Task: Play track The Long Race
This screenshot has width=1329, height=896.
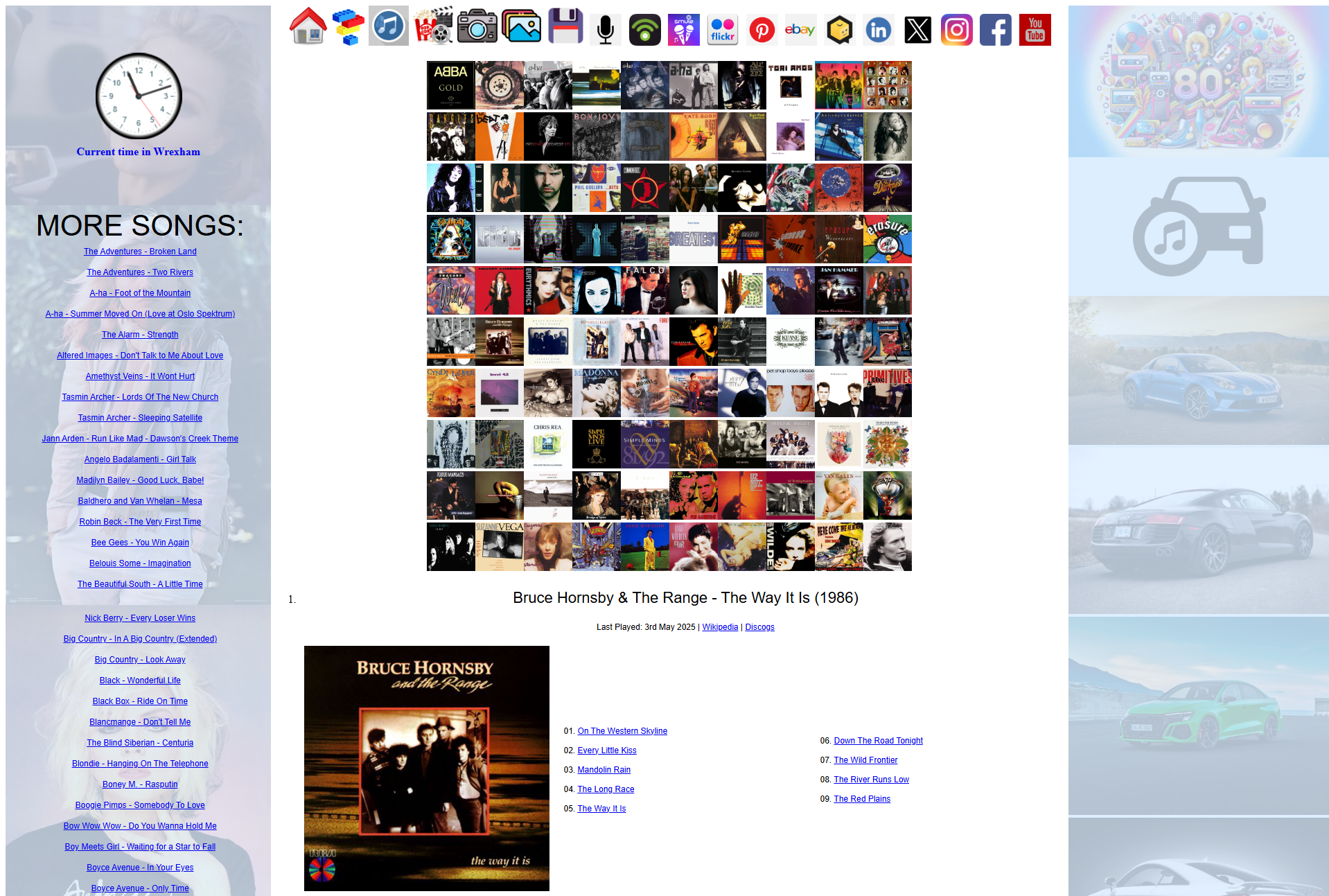Action: pyautogui.click(x=606, y=789)
